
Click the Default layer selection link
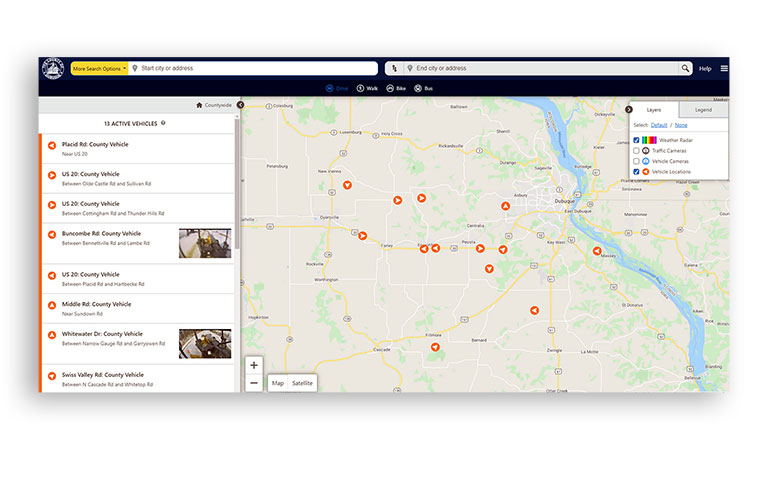pos(659,125)
